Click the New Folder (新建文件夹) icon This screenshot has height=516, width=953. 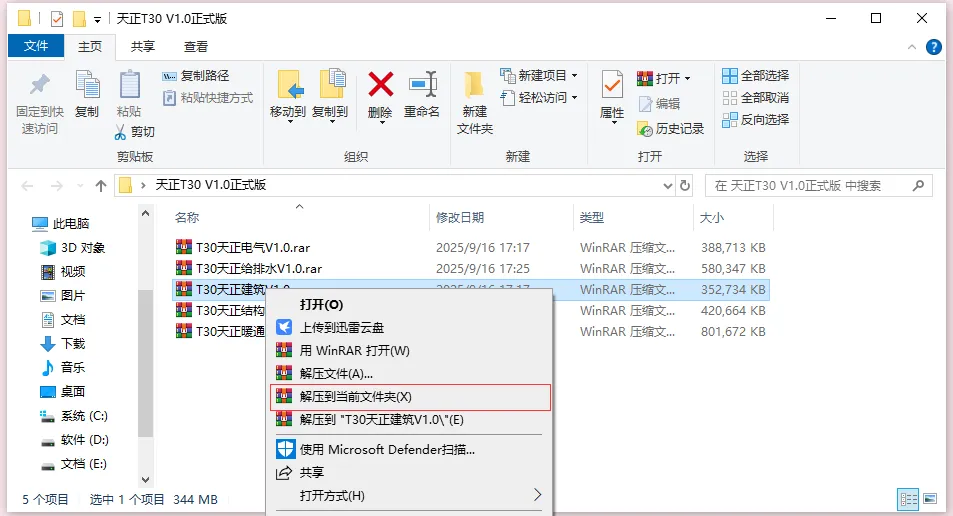[x=473, y=85]
